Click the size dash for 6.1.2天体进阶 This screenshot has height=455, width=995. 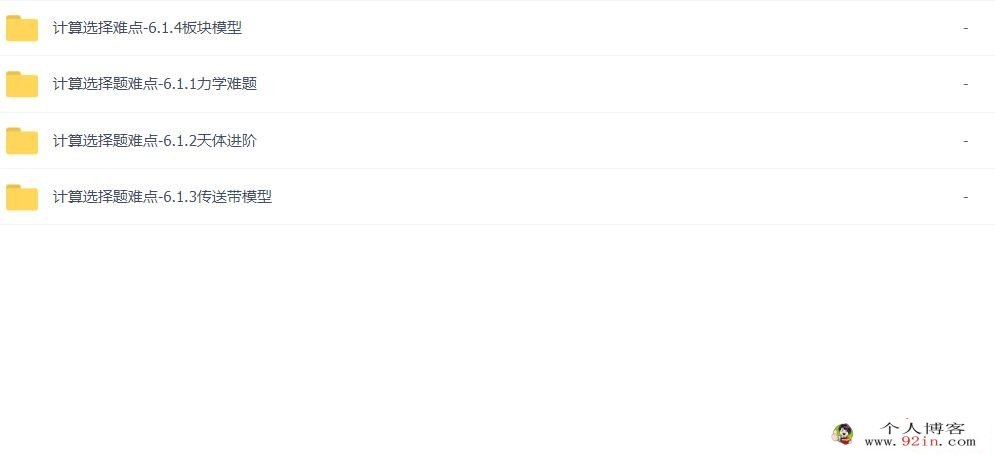click(965, 140)
